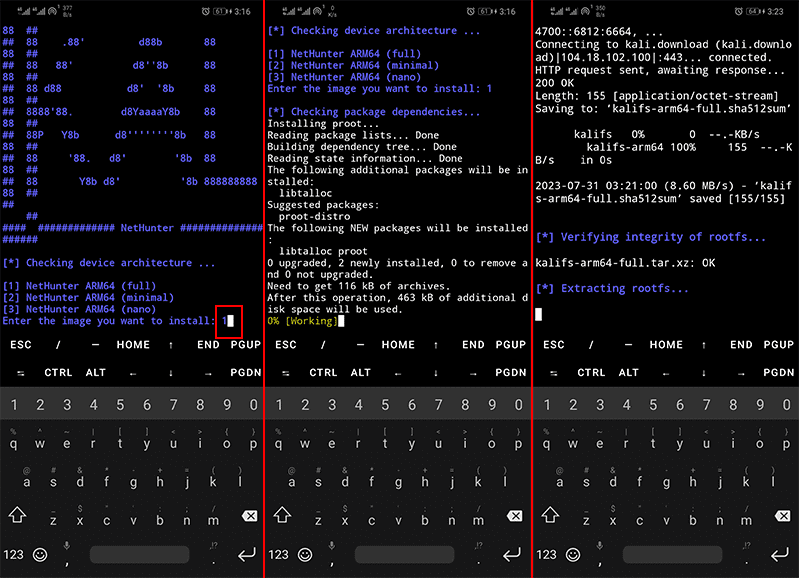Tap HOME extra key on '0% [Working]' phone
The height and width of the screenshot is (578, 800).
click(x=398, y=345)
